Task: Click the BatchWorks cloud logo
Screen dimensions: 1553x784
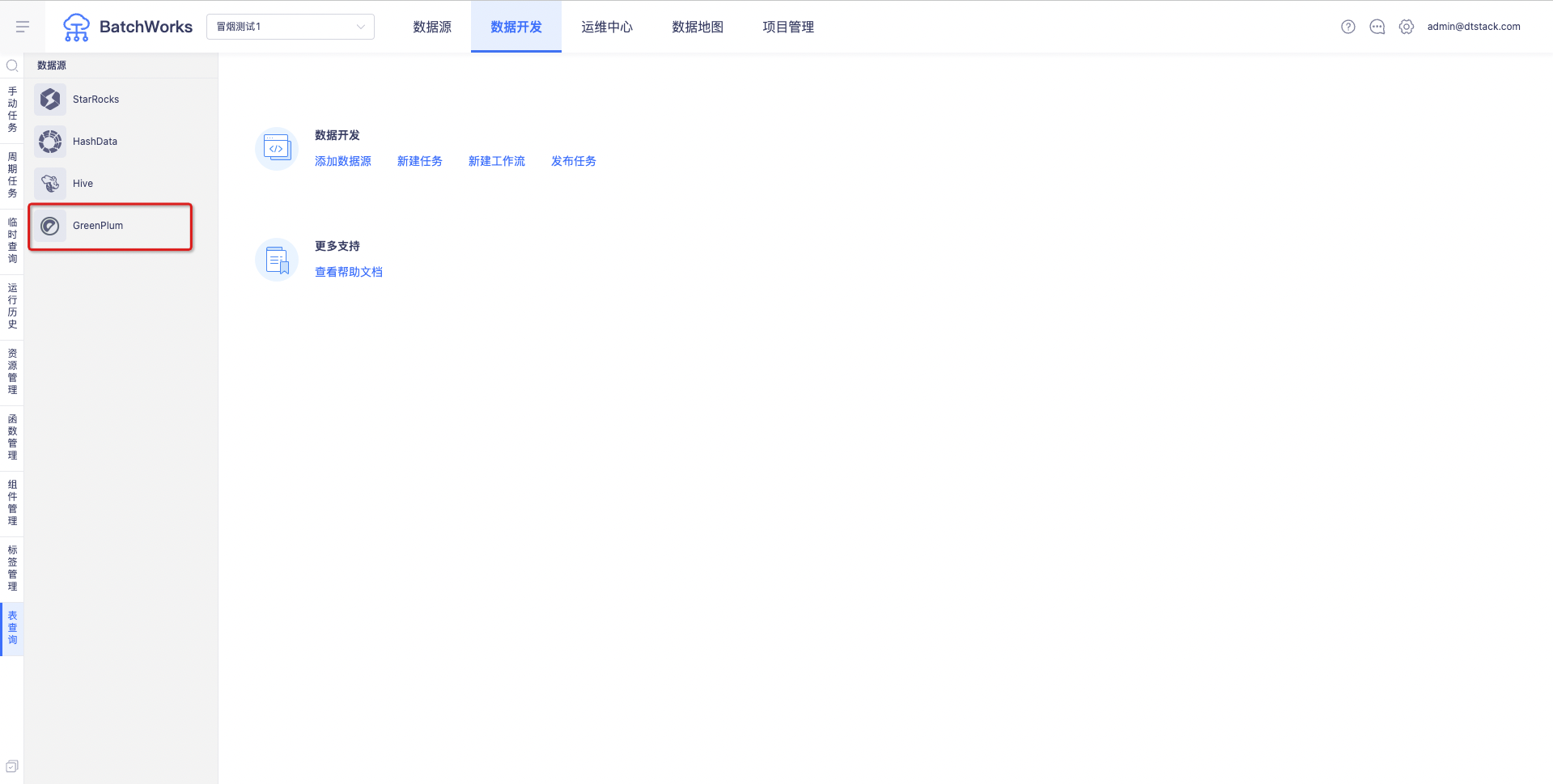Action: click(x=77, y=27)
